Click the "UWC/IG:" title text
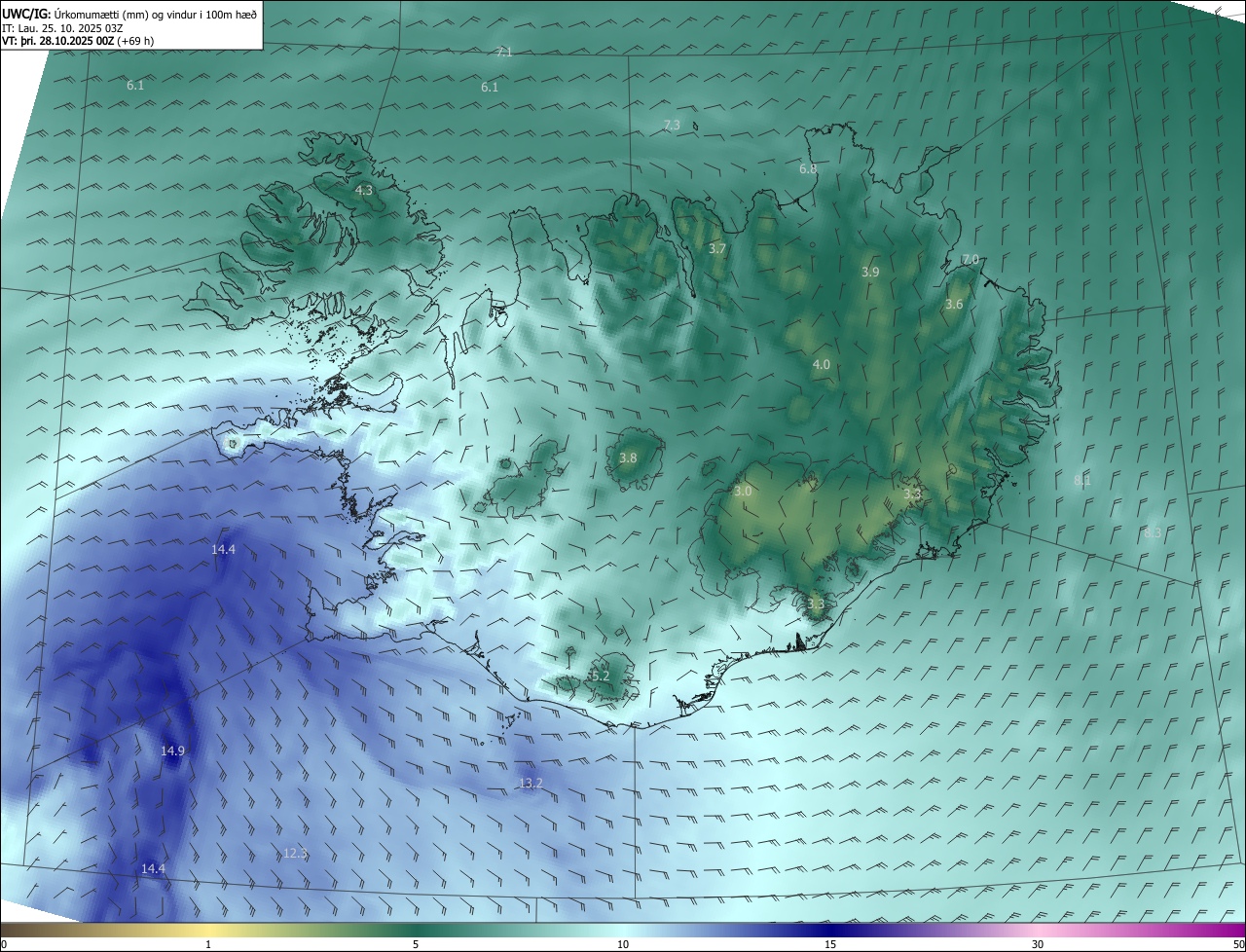 (x=26, y=15)
